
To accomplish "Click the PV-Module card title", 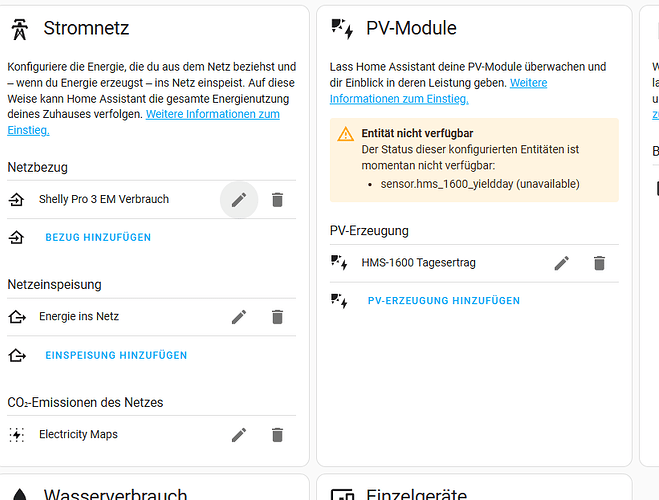I will pyautogui.click(x=411, y=28).
